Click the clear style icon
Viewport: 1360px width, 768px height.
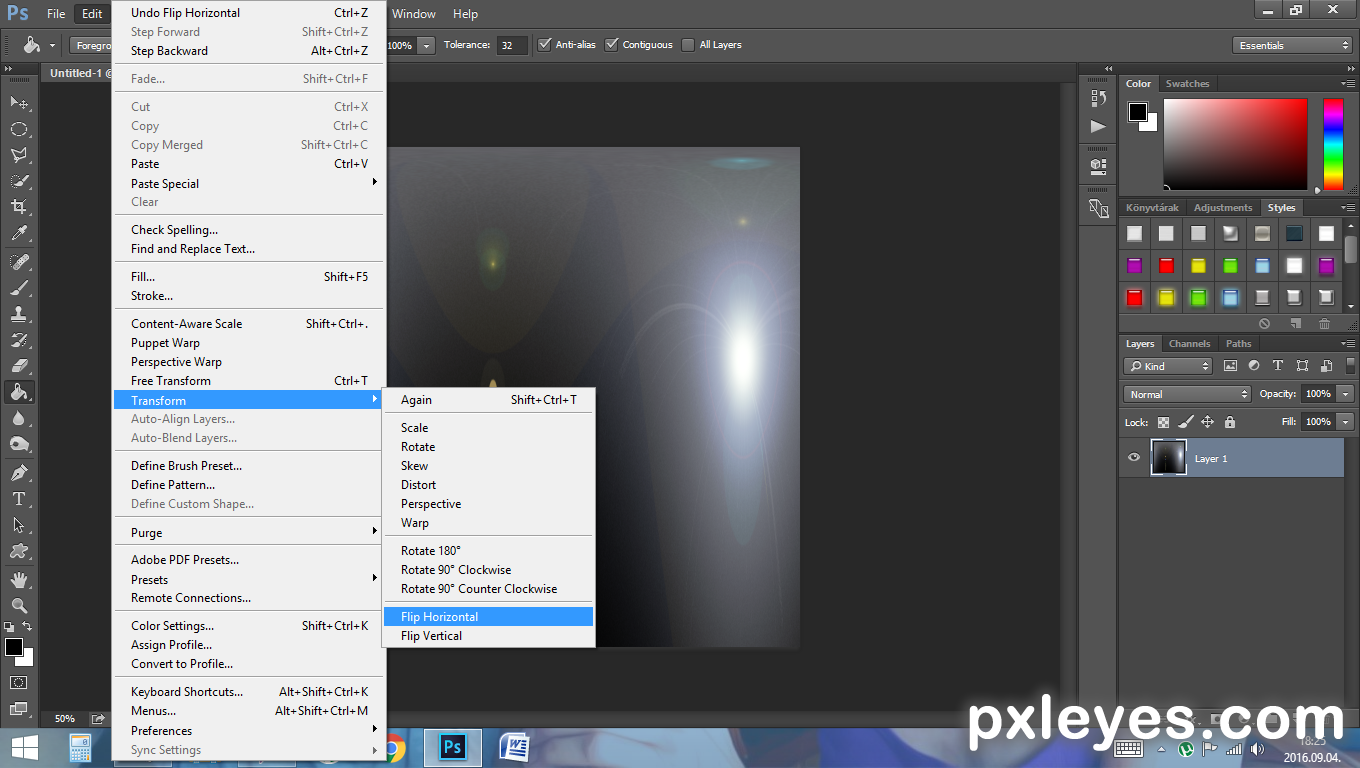coord(1264,323)
